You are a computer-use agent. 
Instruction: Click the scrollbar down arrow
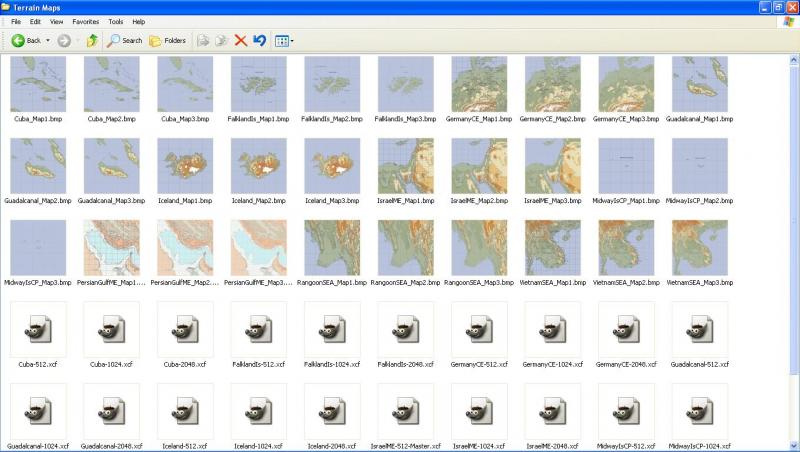pyautogui.click(x=794, y=446)
